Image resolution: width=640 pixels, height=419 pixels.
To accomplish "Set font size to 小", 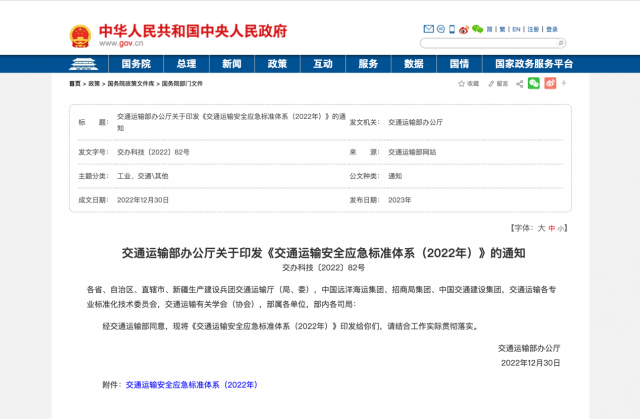I will [560, 228].
